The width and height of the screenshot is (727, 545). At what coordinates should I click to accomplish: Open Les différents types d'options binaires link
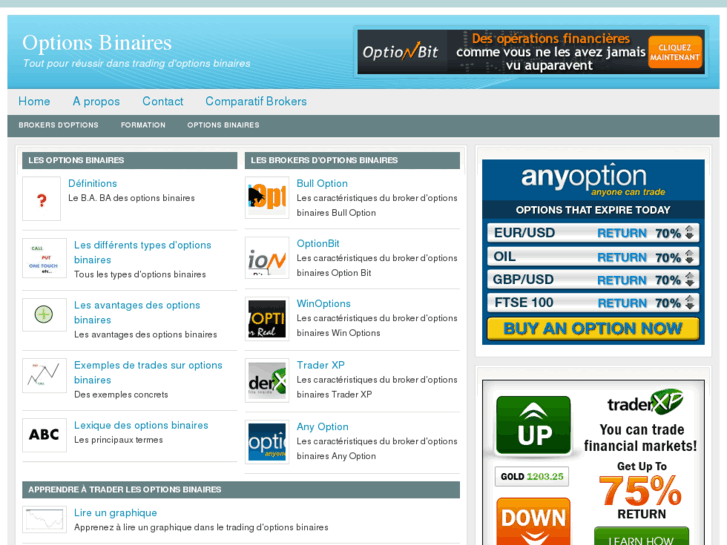click(x=142, y=252)
